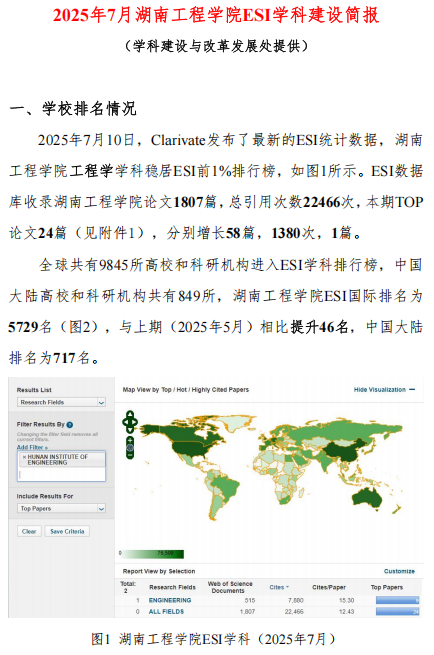Click the Filter Results By help icon
434x655 pixels.
[x=70, y=425]
